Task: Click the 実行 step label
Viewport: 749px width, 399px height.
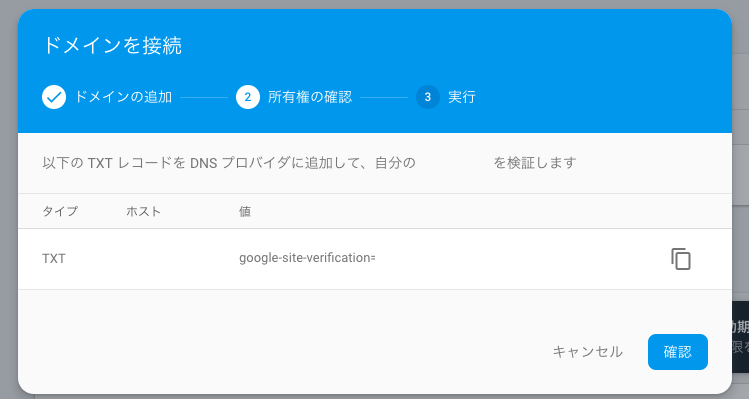Action: coord(461,97)
